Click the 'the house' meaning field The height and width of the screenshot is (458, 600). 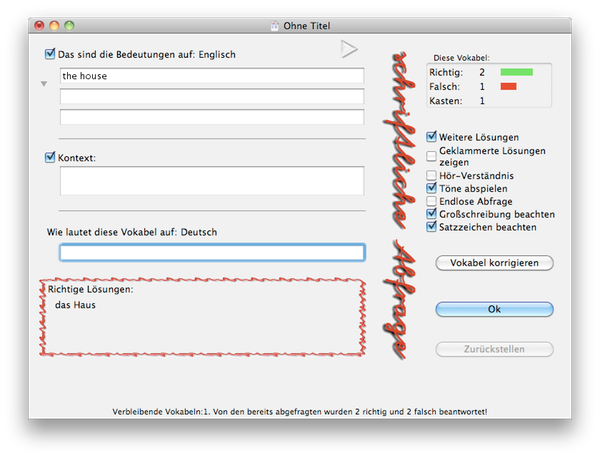click(212, 76)
